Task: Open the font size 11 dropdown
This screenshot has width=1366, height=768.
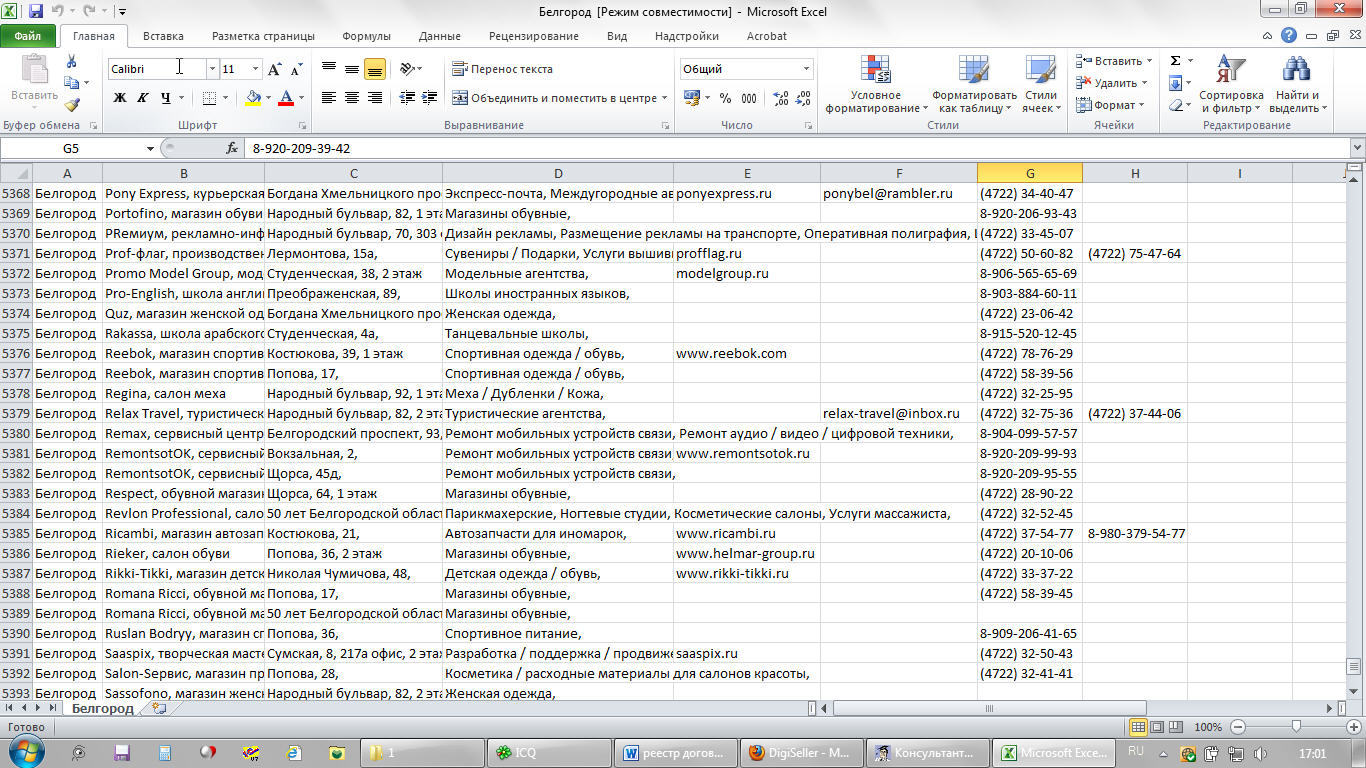Action: (255, 69)
